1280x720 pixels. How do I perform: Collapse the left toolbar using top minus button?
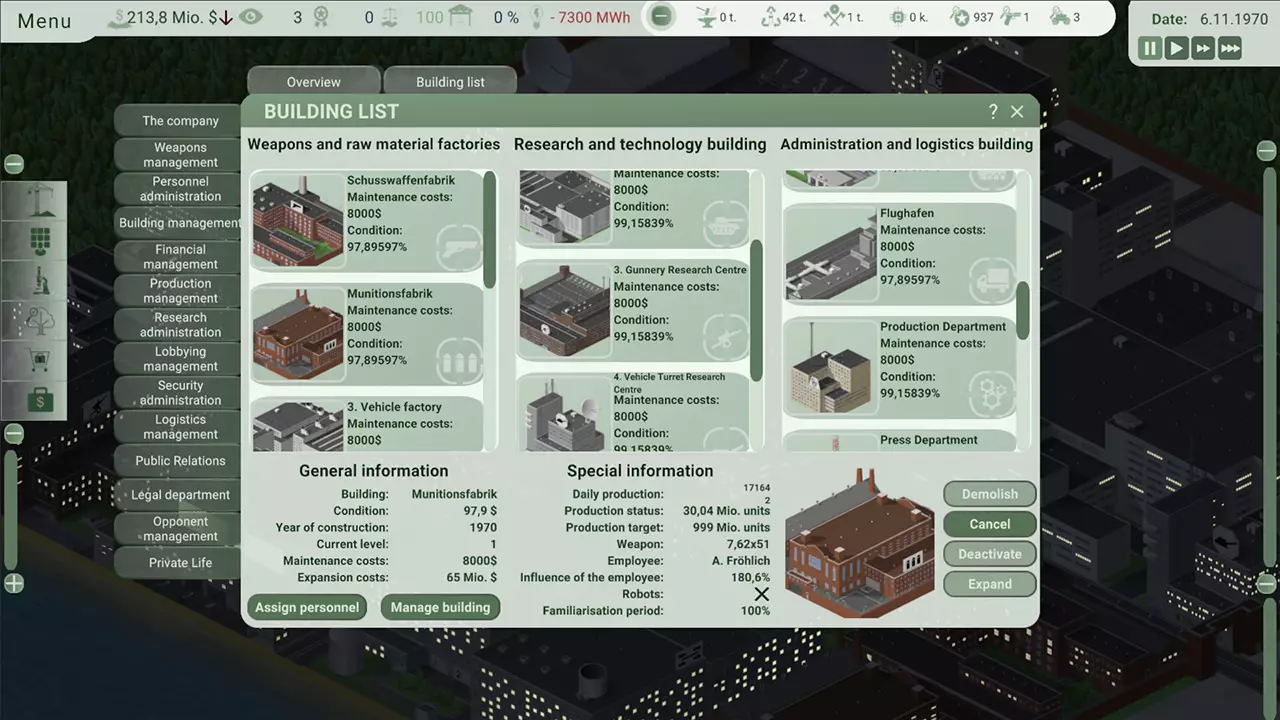(14, 164)
